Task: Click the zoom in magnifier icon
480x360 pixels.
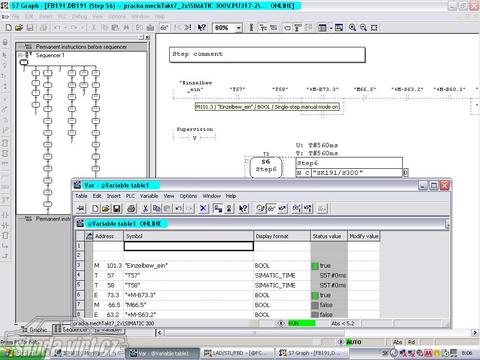Action: 352,28
